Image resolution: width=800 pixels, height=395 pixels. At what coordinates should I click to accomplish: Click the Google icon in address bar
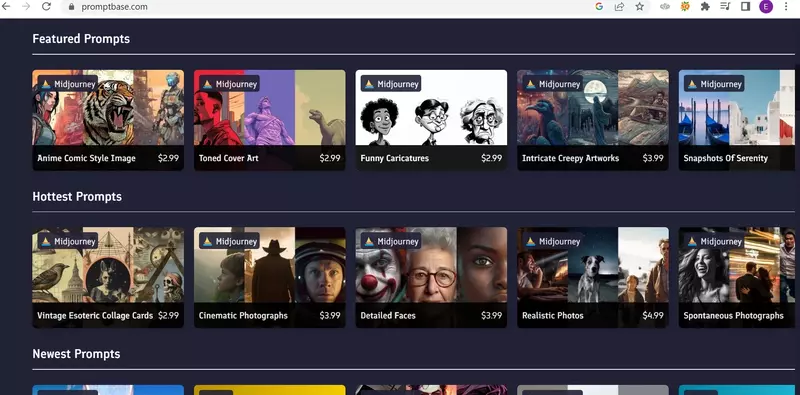pos(599,7)
